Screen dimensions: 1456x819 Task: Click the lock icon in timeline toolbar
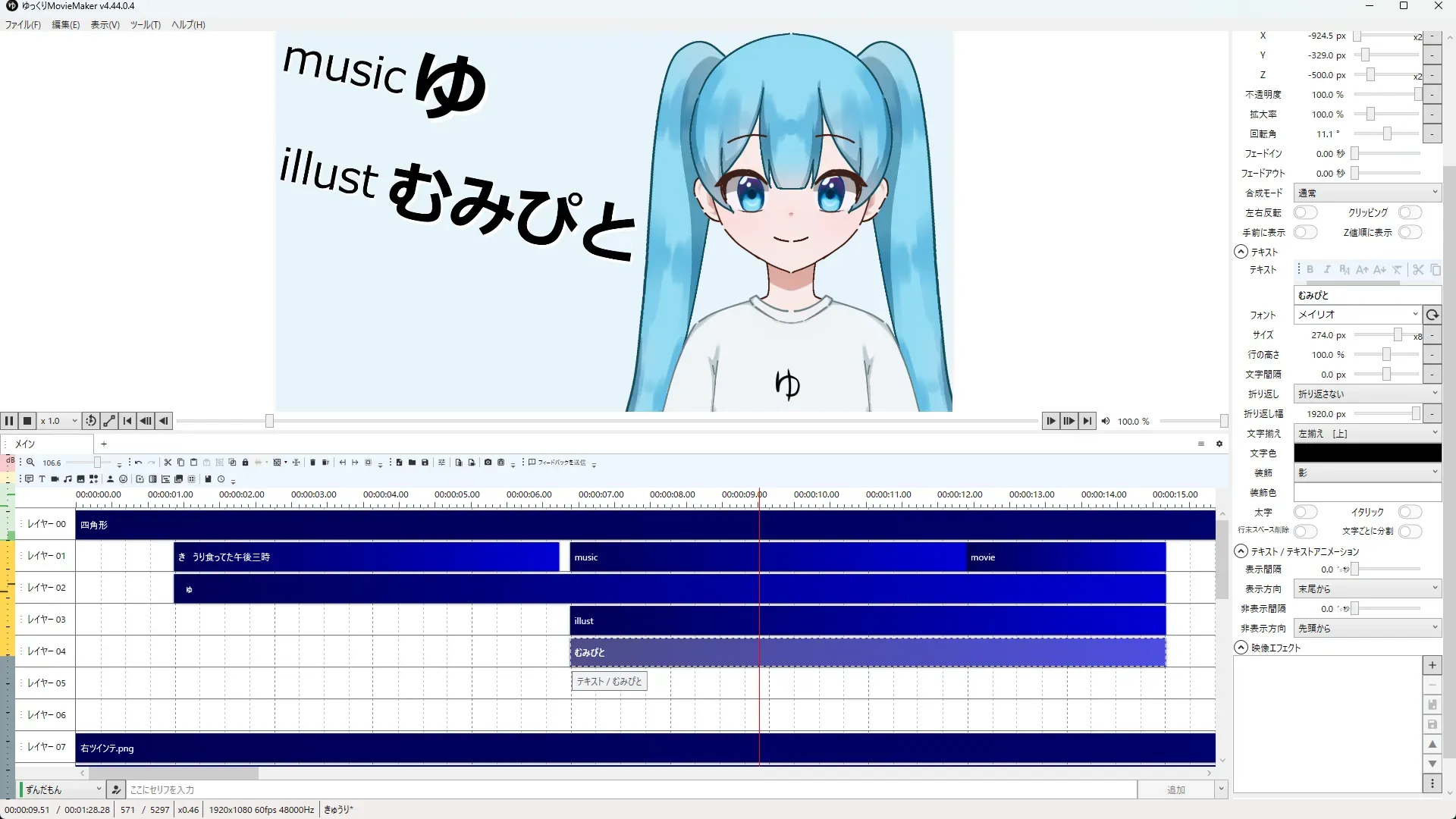coord(245,462)
